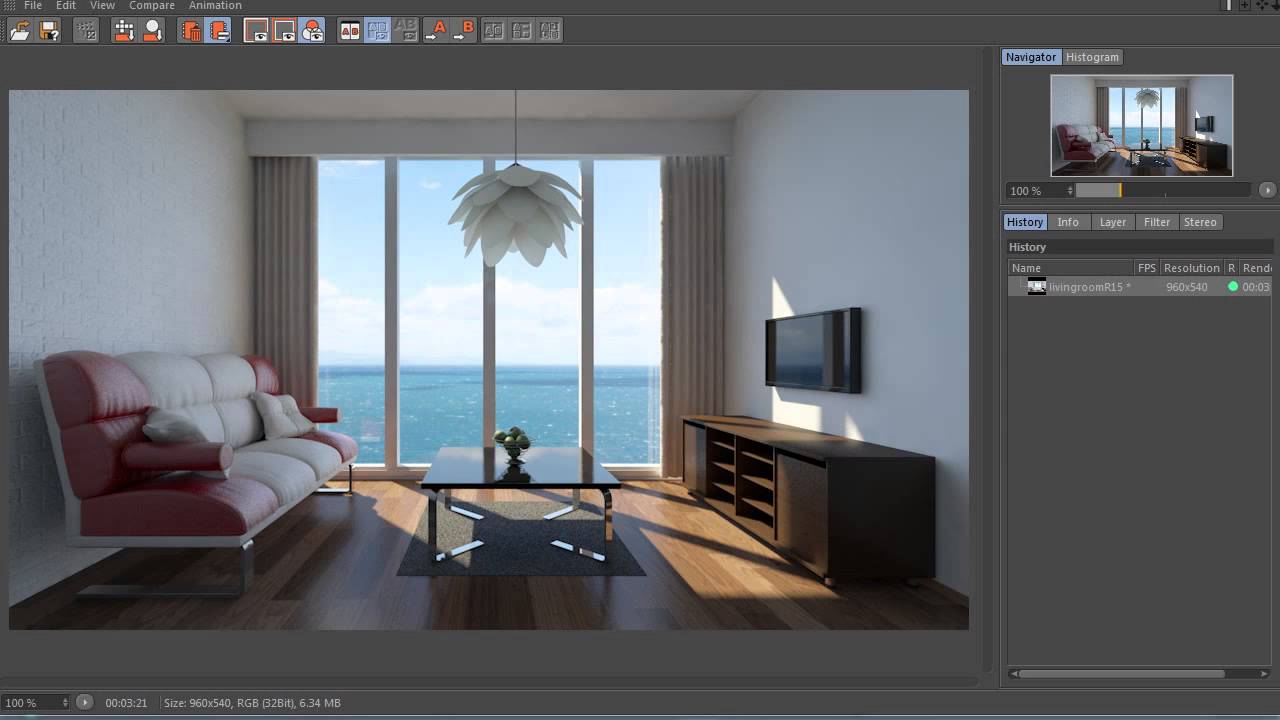Screen dimensions: 1280x720
Task: Click the image size status text
Action: (252, 703)
